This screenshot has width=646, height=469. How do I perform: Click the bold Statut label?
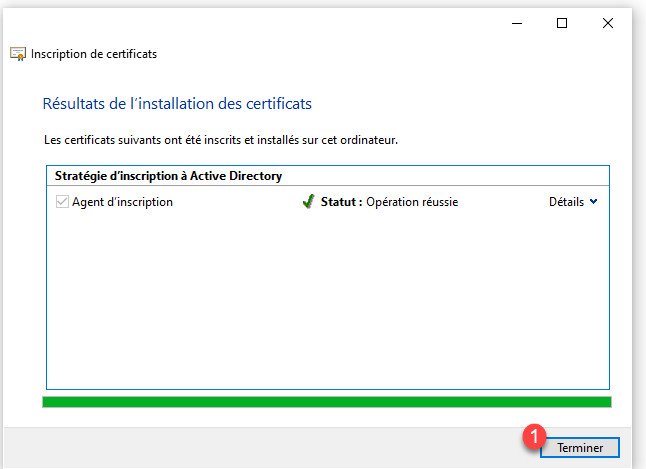(341, 202)
